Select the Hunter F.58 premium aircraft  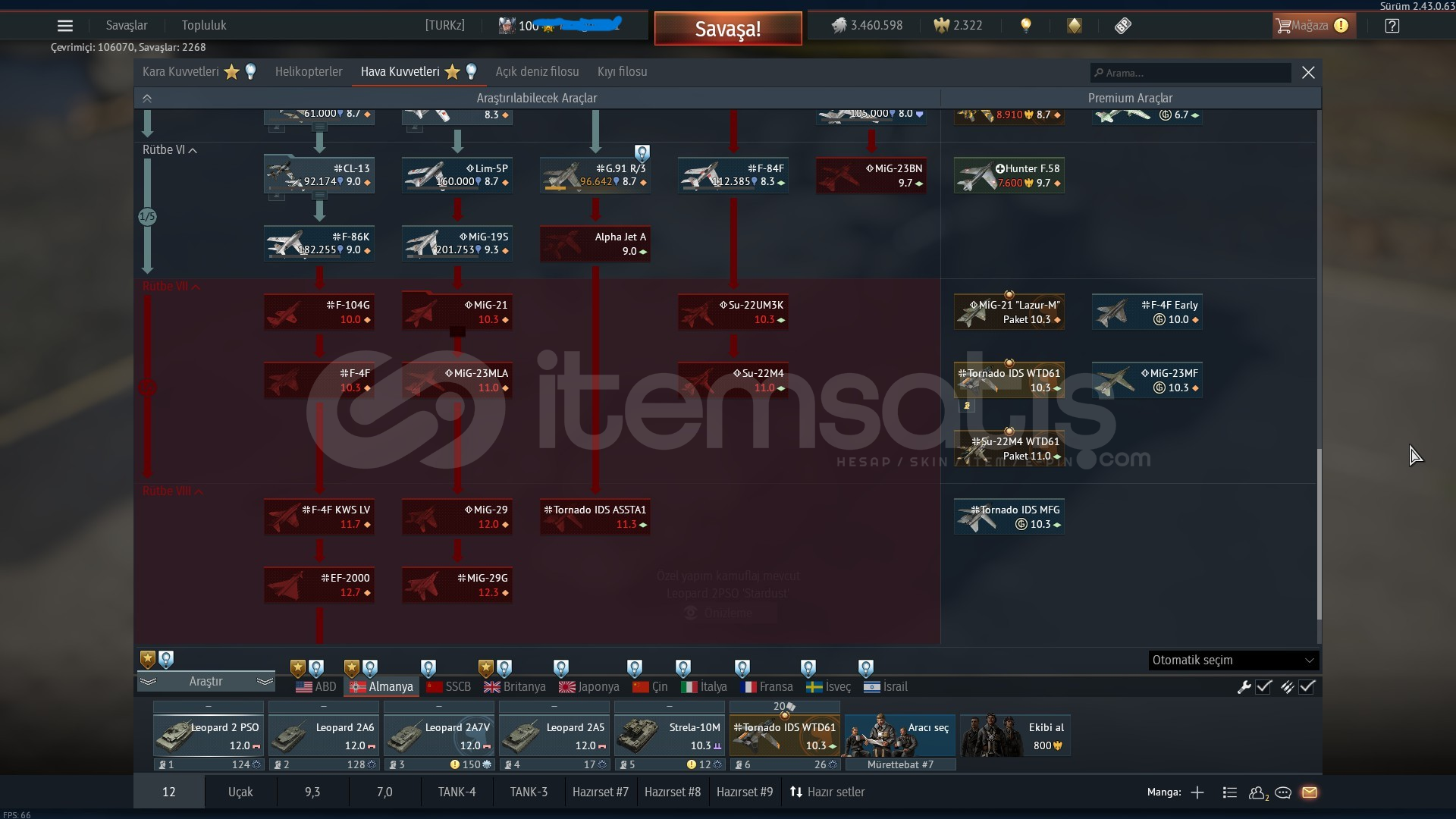(1009, 175)
